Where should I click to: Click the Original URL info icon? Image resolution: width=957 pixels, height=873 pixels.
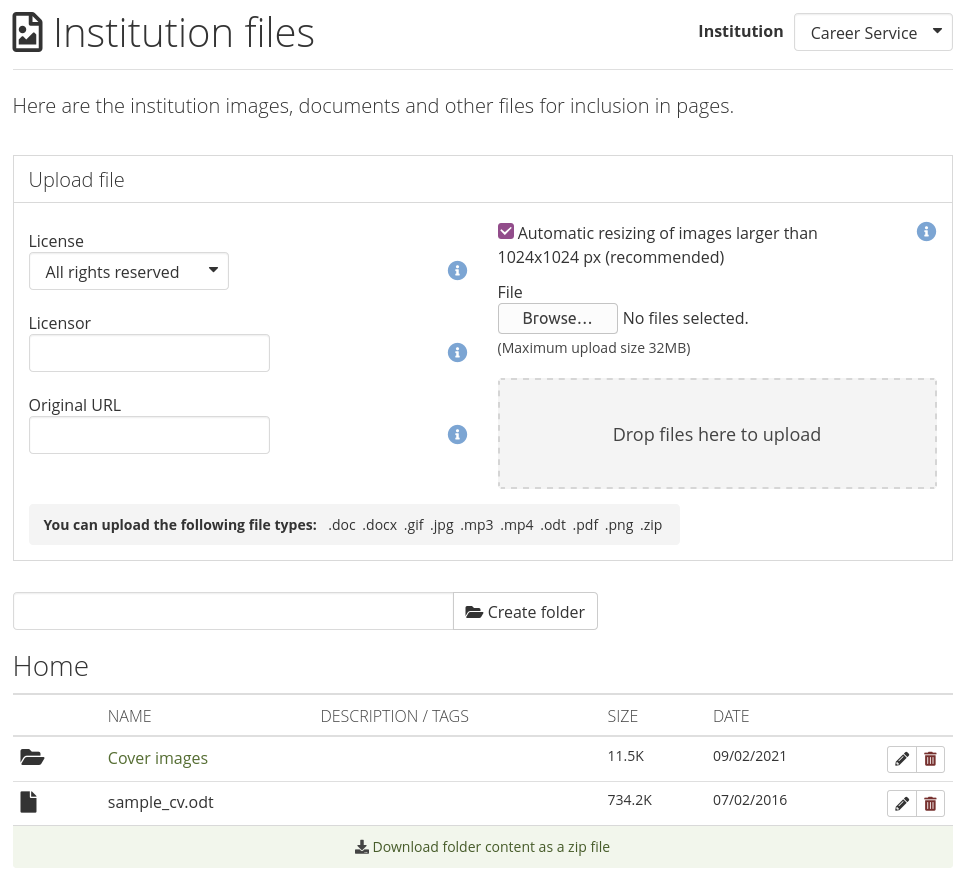click(x=457, y=434)
